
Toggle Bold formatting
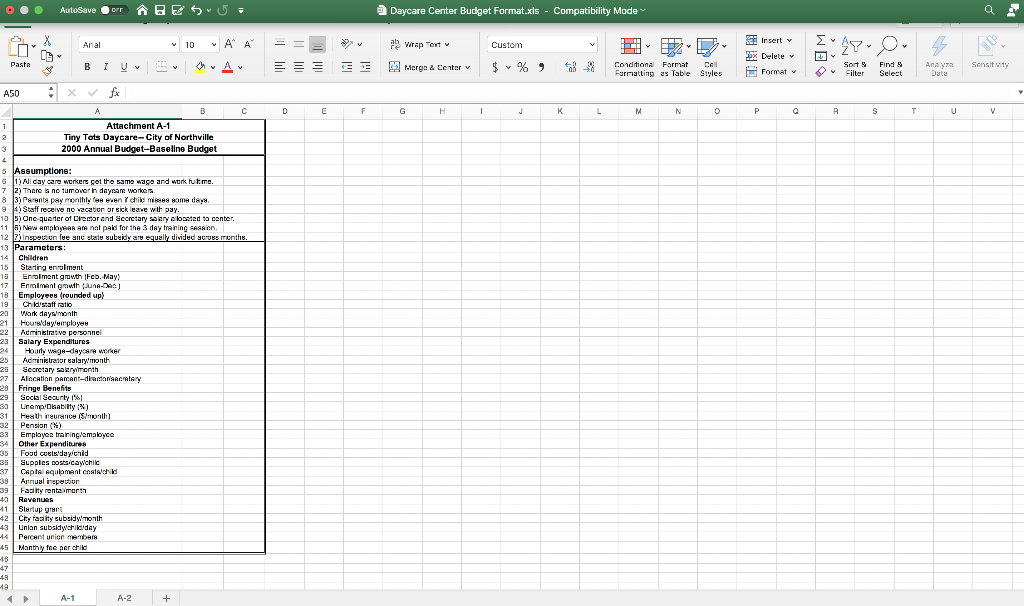click(x=87, y=67)
